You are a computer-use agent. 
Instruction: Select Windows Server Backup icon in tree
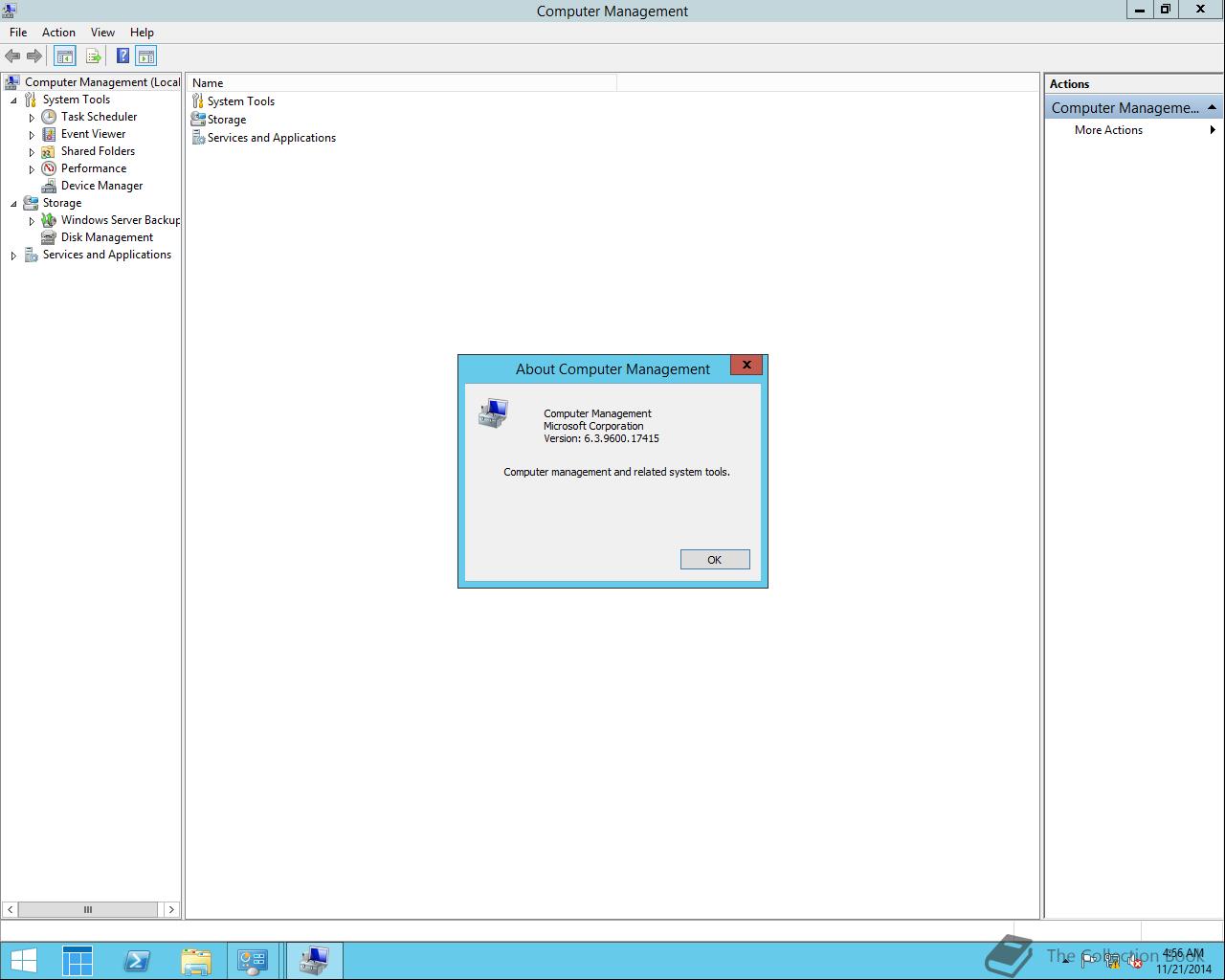(49, 220)
